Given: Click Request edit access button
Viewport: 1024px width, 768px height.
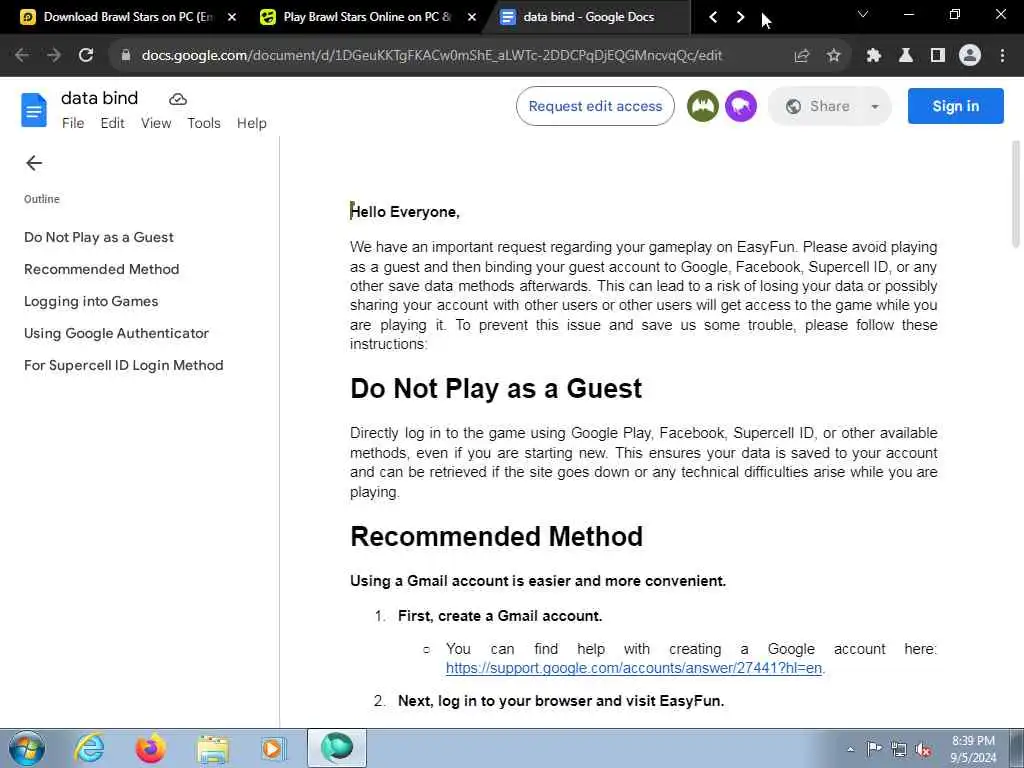Looking at the screenshot, I should pos(595,106).
